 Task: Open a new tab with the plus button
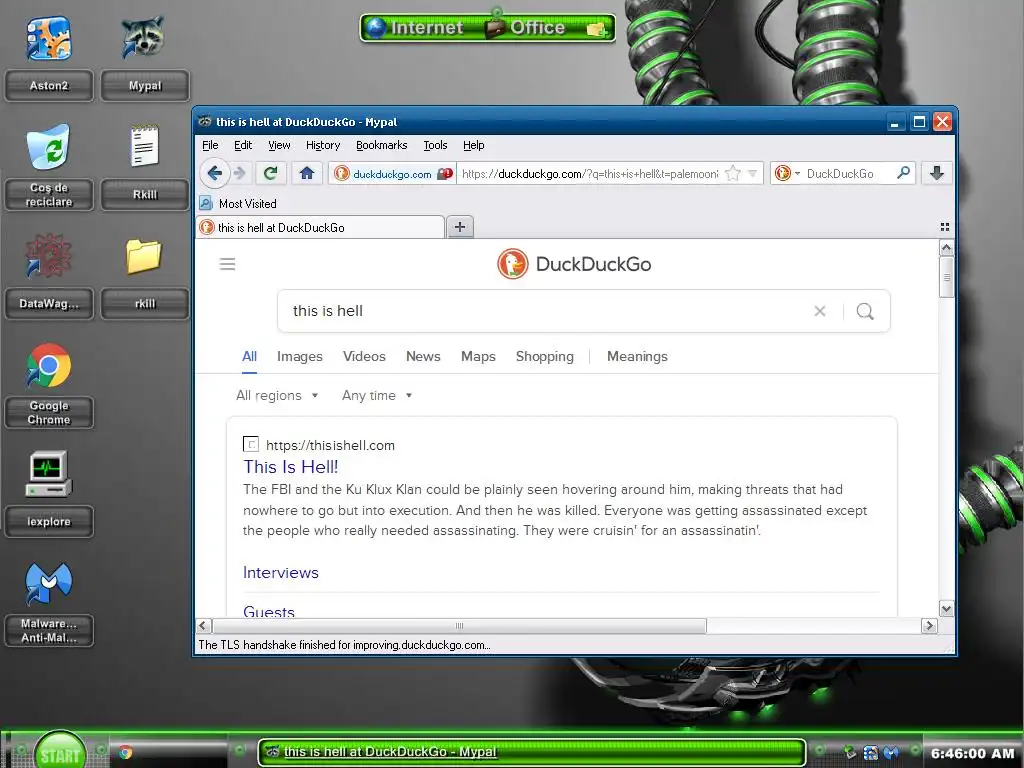[460, 227]
